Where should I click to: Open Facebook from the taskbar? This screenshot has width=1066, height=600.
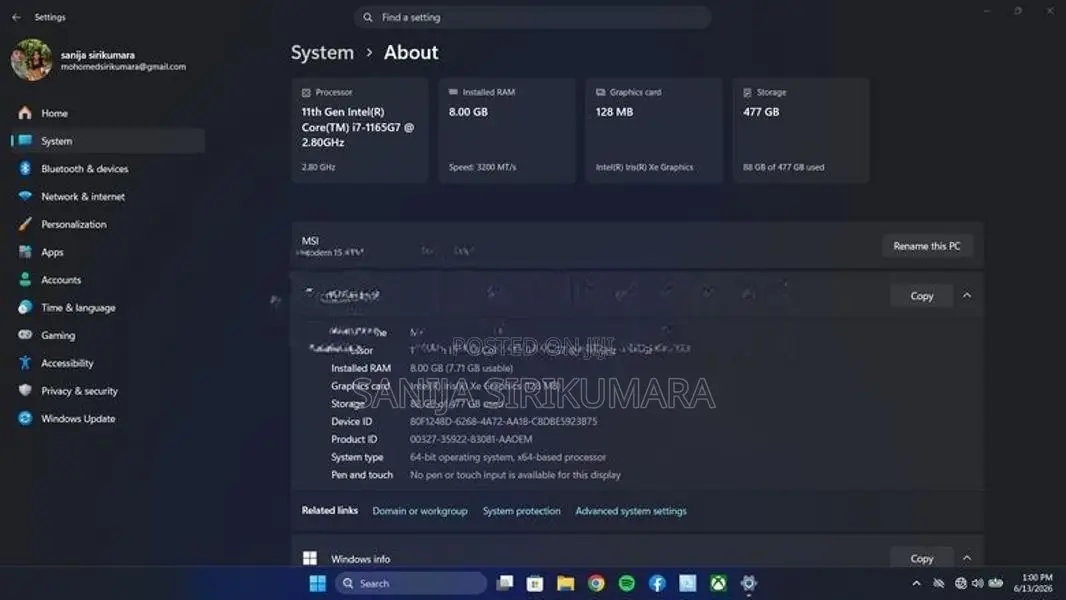click(x=657, y=583)
